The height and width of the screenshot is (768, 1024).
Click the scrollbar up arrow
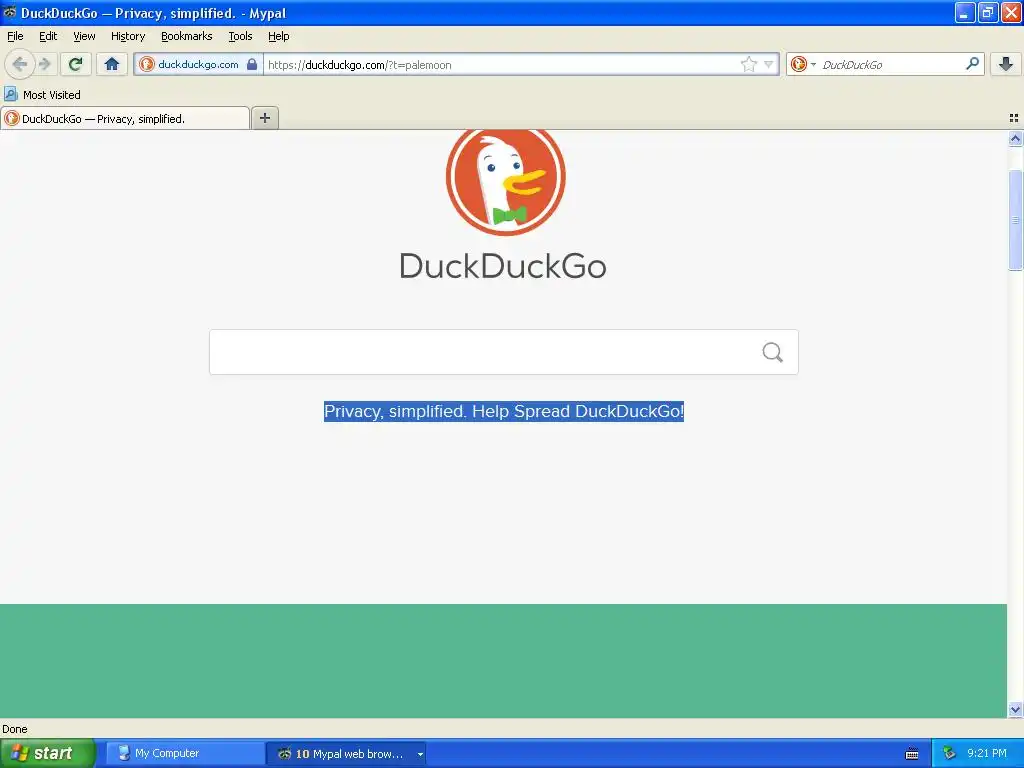coord(1015,138)
